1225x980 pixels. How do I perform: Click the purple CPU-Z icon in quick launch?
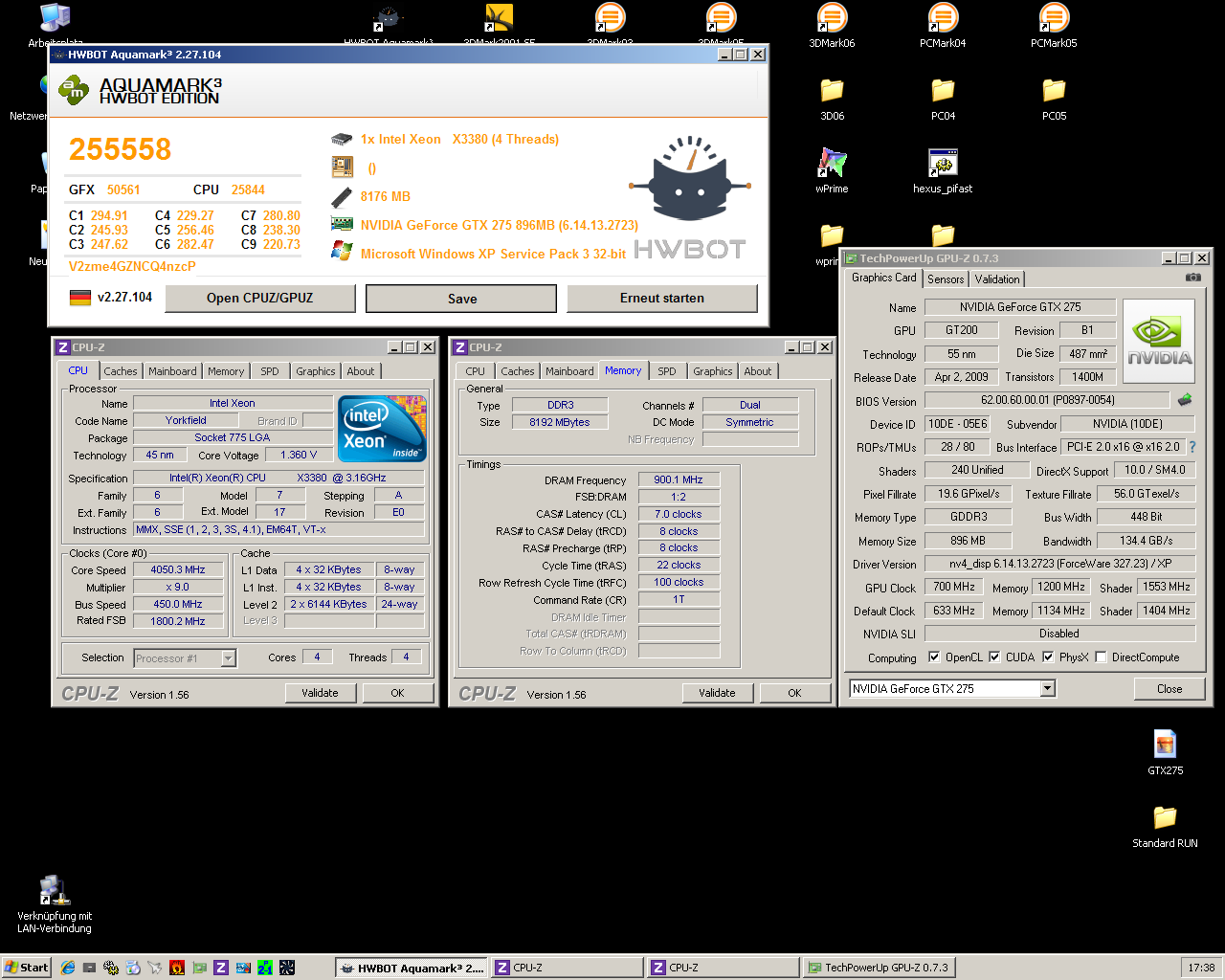coord(221,968)
